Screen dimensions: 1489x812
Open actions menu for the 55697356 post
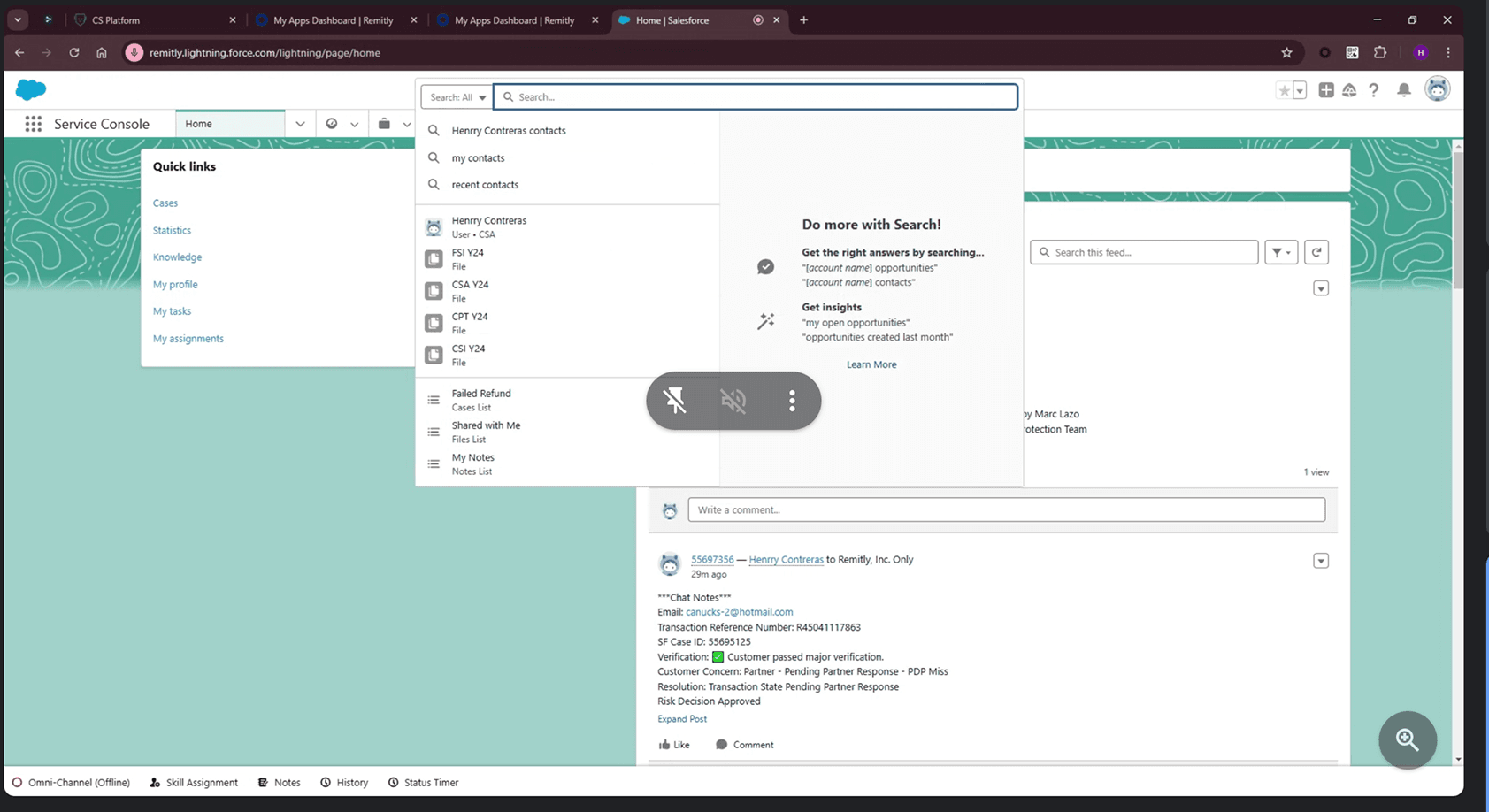click(1321, 561)
